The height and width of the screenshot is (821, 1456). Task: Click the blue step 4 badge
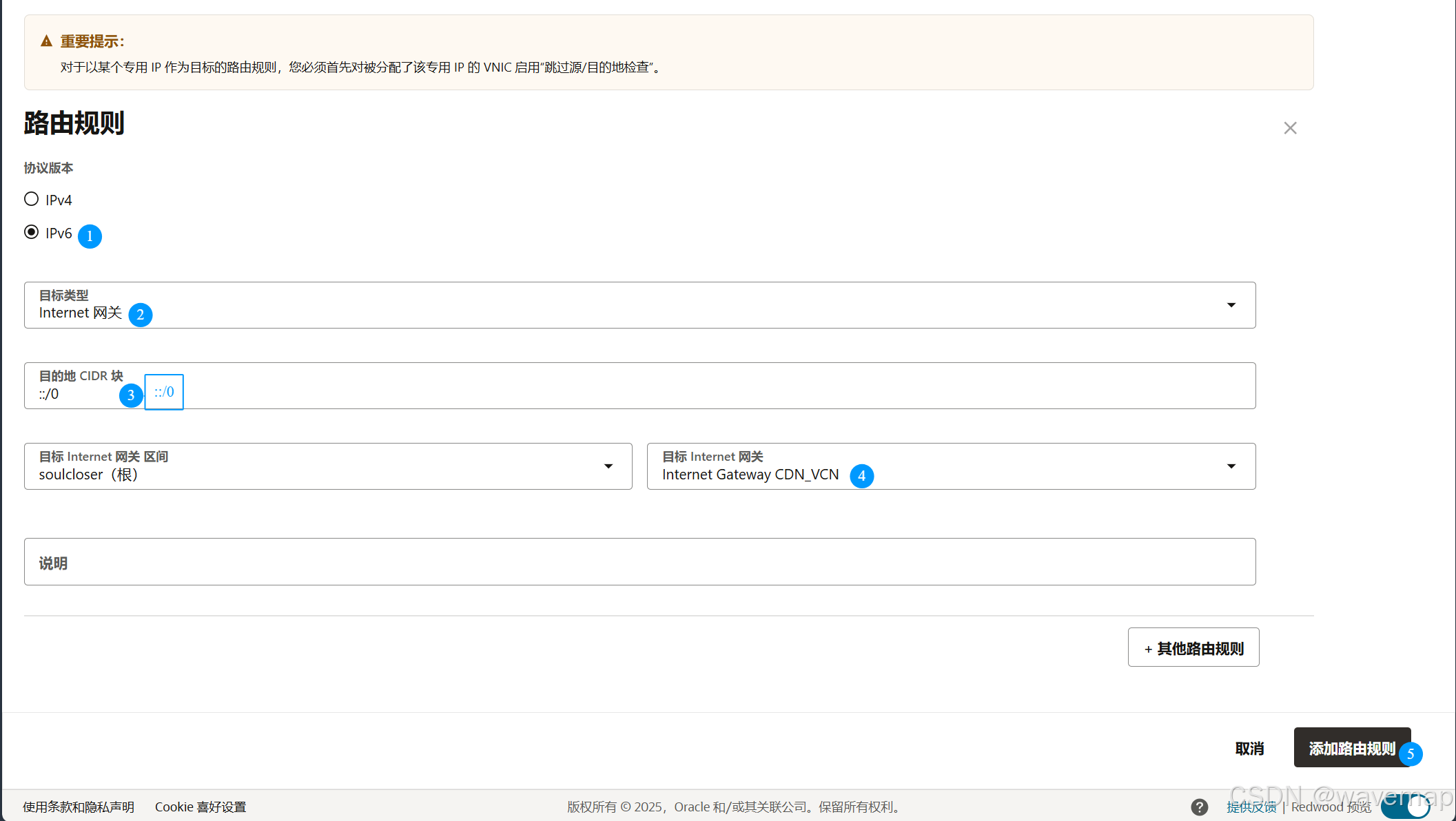pos(861,476)
